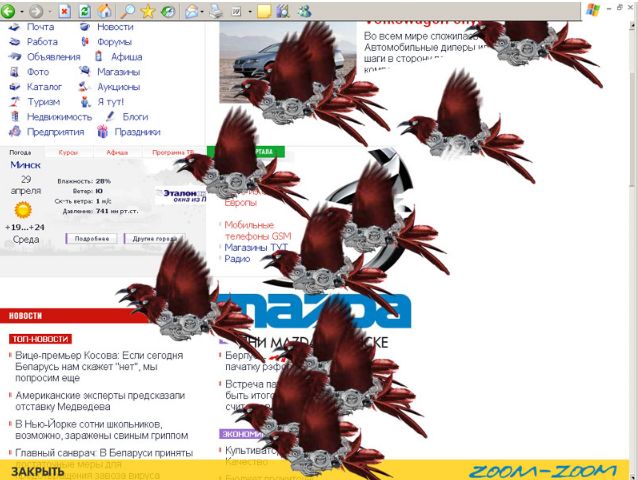The width and height of the screenshot is (638, 480).
Task: Open headline Американские эксперты предсказали отставку Медведева
Action: click(100, 401)
